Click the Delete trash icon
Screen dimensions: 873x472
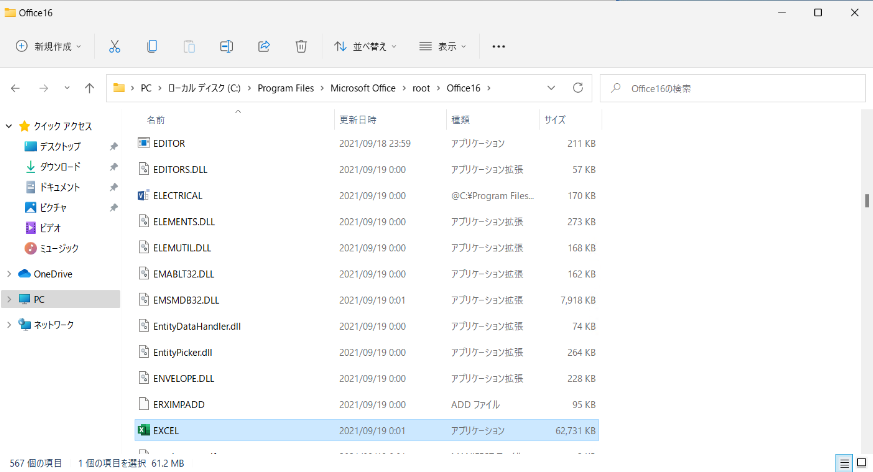tap(301, 46)
